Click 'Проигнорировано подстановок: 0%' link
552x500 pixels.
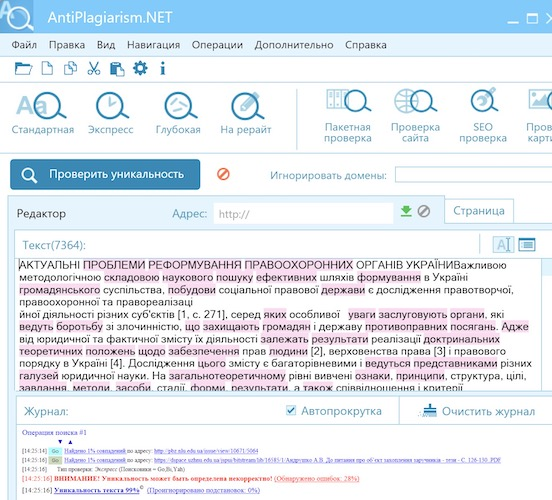203,490
